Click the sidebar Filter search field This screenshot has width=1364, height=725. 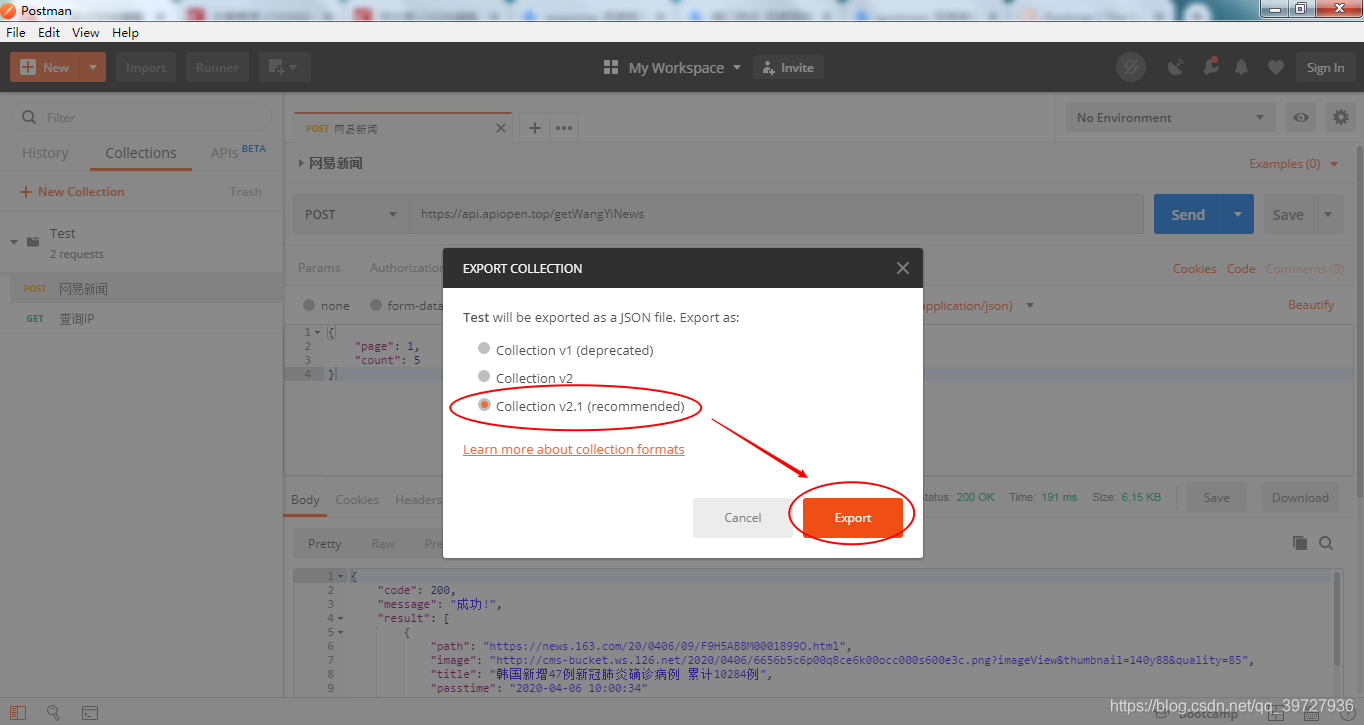click(141, 117)
